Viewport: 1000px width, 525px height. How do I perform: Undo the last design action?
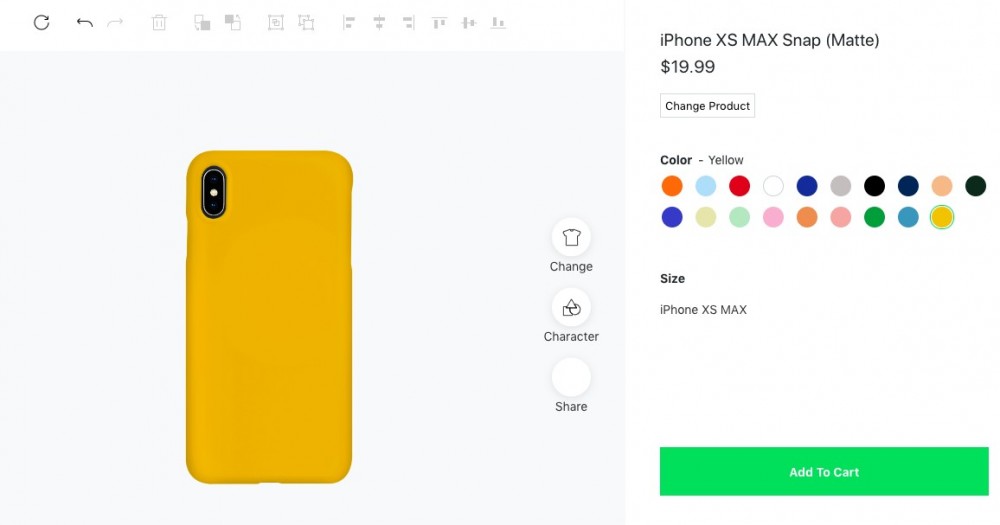84,22
